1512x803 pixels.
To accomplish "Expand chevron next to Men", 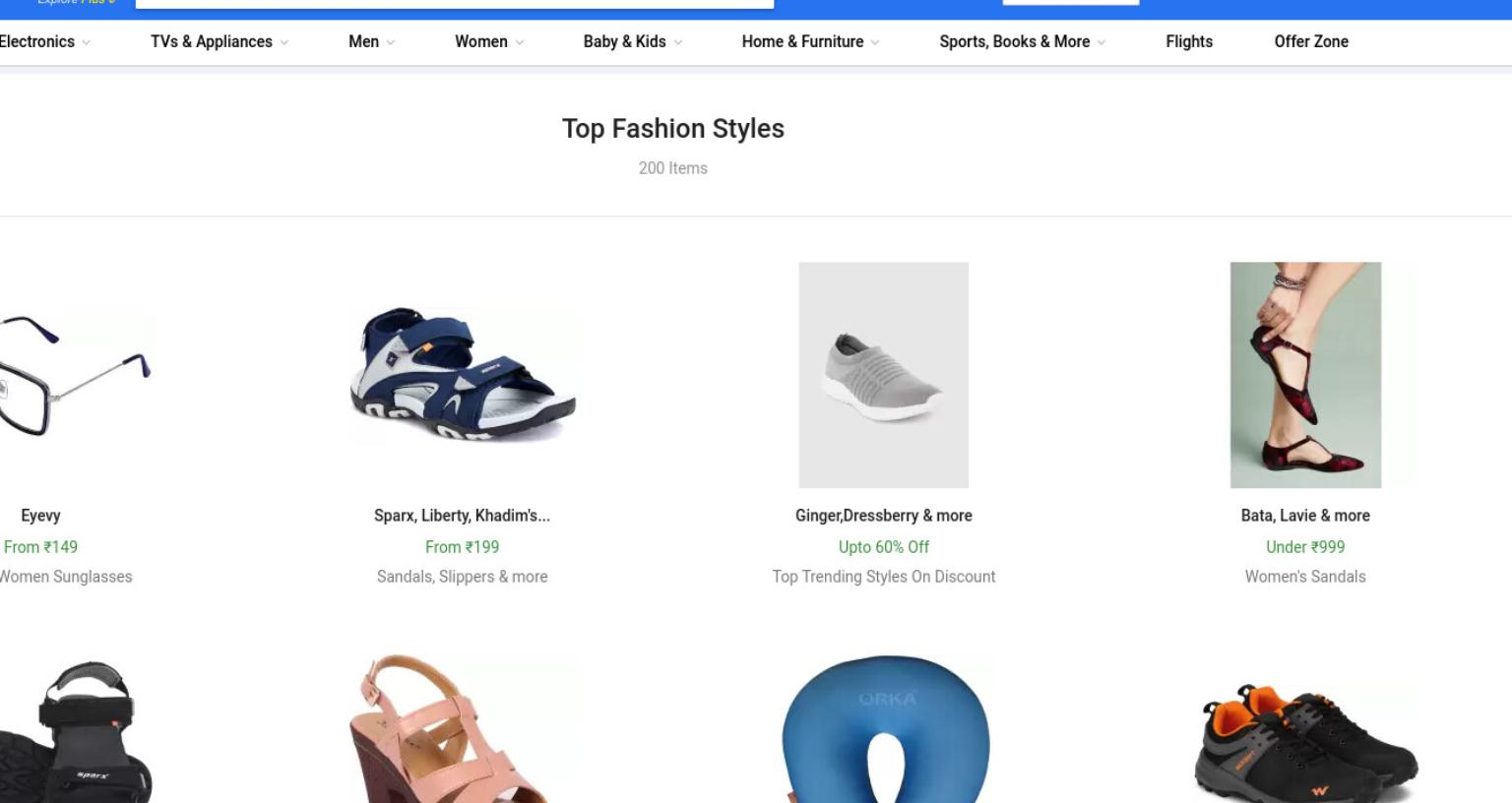I will point(391,42).
